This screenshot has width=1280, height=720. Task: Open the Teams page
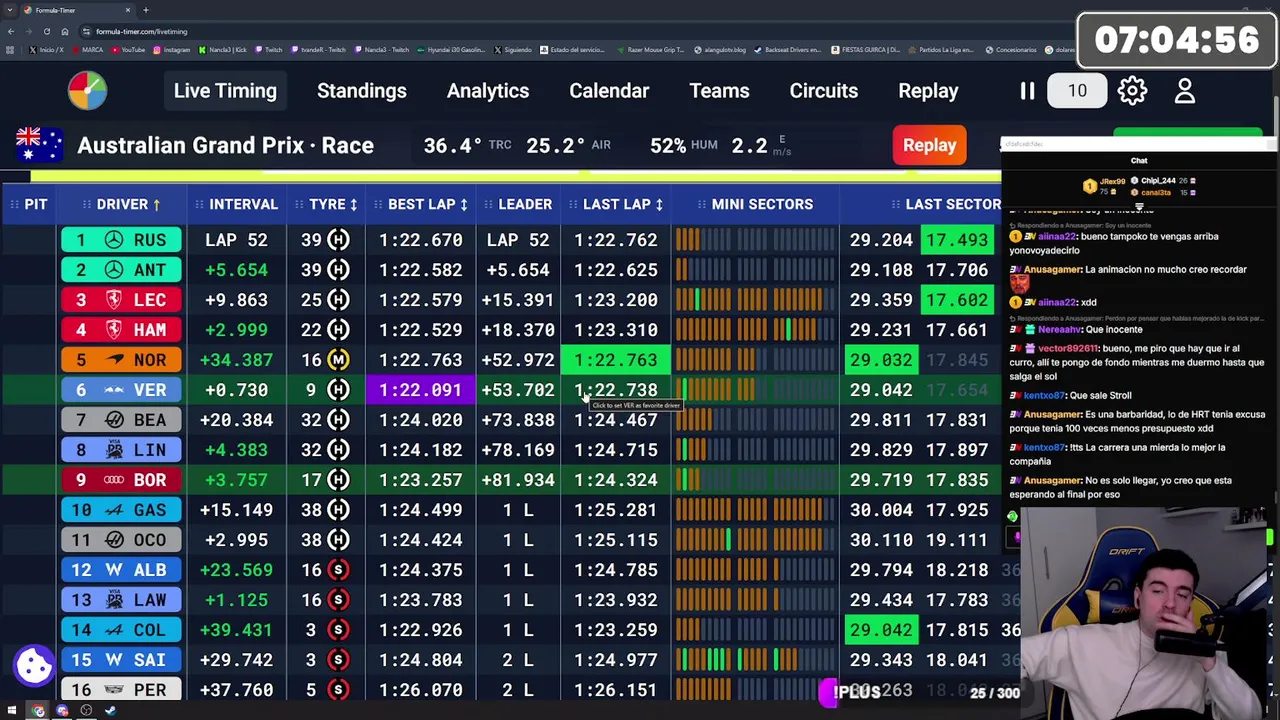[719, 91]
